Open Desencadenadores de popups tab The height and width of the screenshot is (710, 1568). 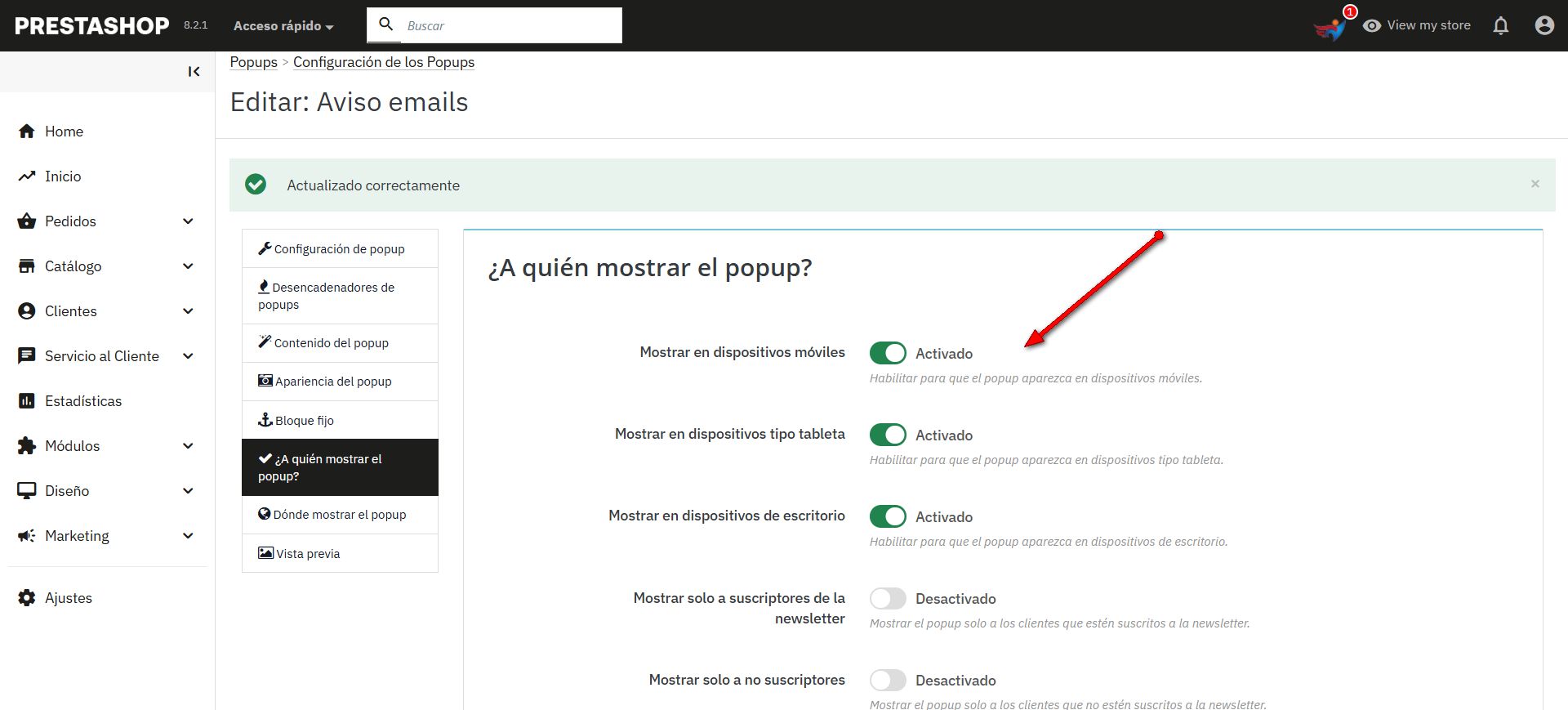point(340,296)
